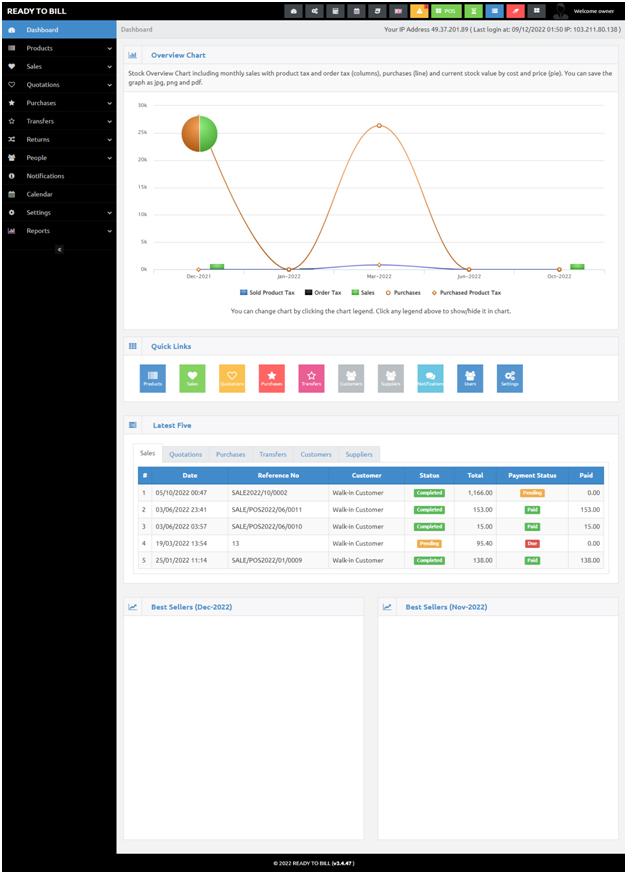
Task: Click the green Sales bar at Oct-2022
Action: [577, 266]
